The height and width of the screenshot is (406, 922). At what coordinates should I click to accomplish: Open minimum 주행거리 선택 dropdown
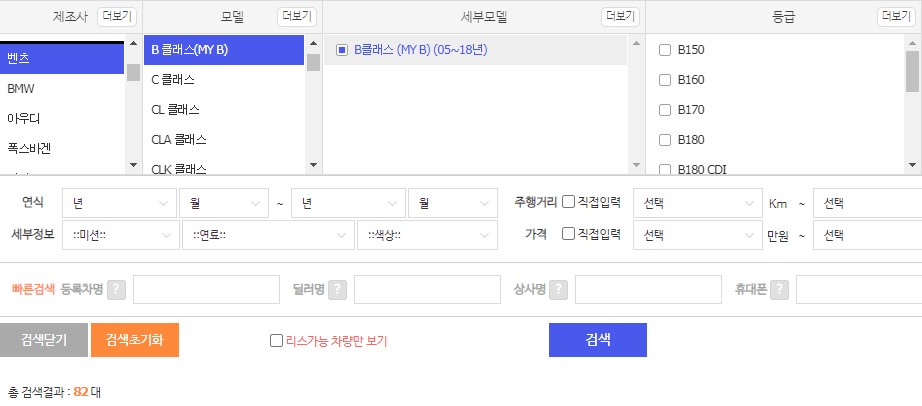pos(698,203)
